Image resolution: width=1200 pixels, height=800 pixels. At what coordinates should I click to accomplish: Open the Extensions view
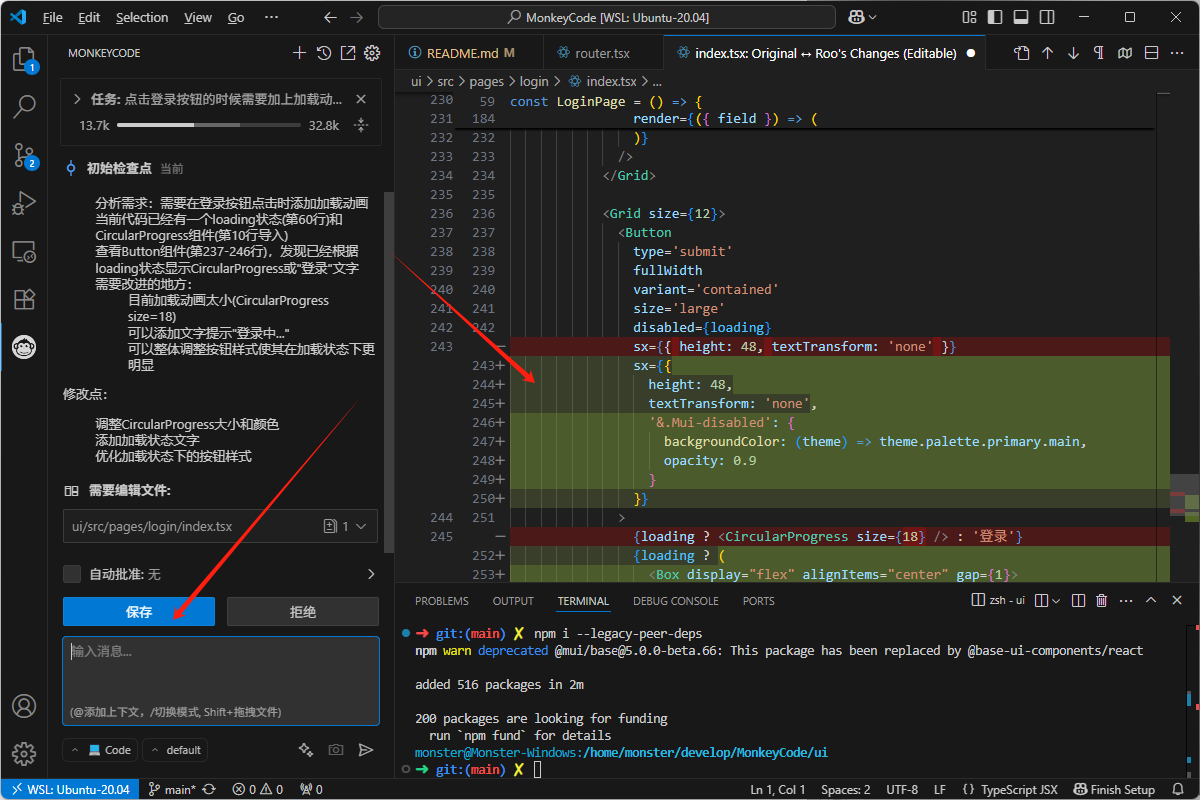(24, 299)
